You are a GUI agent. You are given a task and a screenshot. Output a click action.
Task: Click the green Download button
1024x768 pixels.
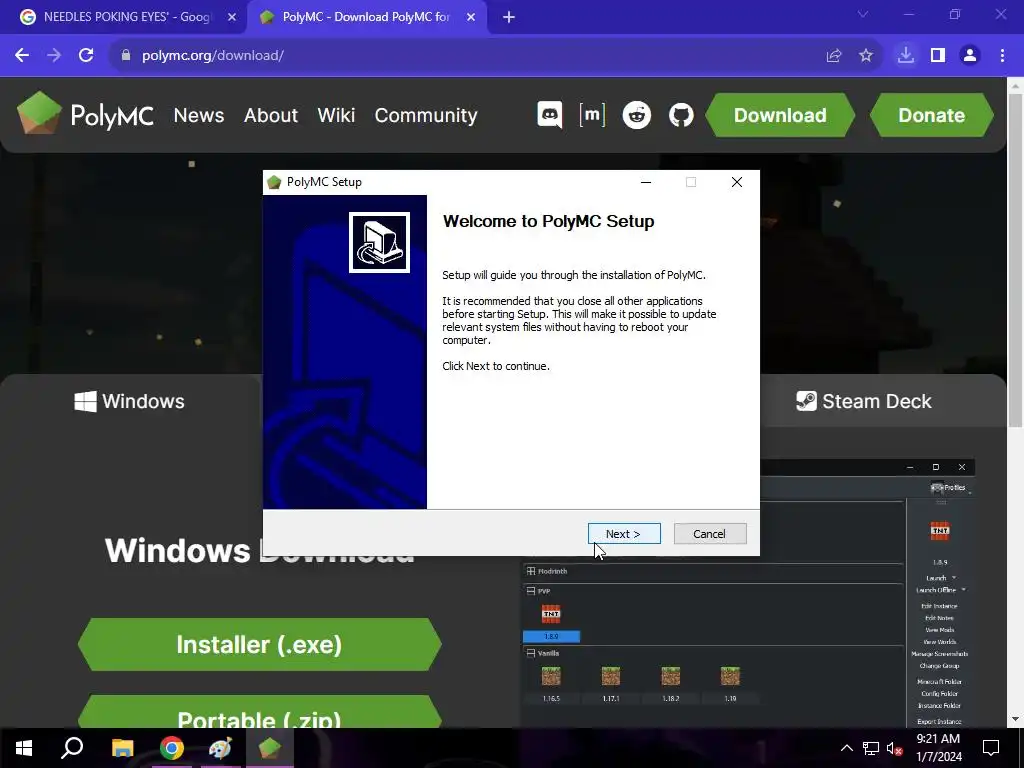(x=780, y=115)
